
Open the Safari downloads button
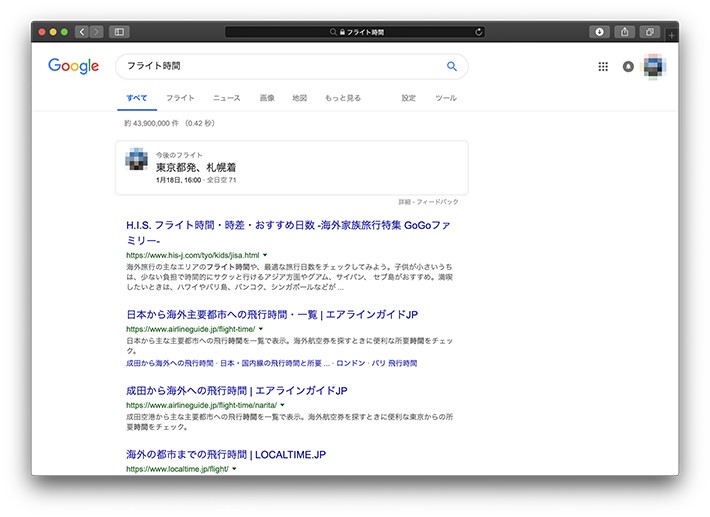click(600, 32)
